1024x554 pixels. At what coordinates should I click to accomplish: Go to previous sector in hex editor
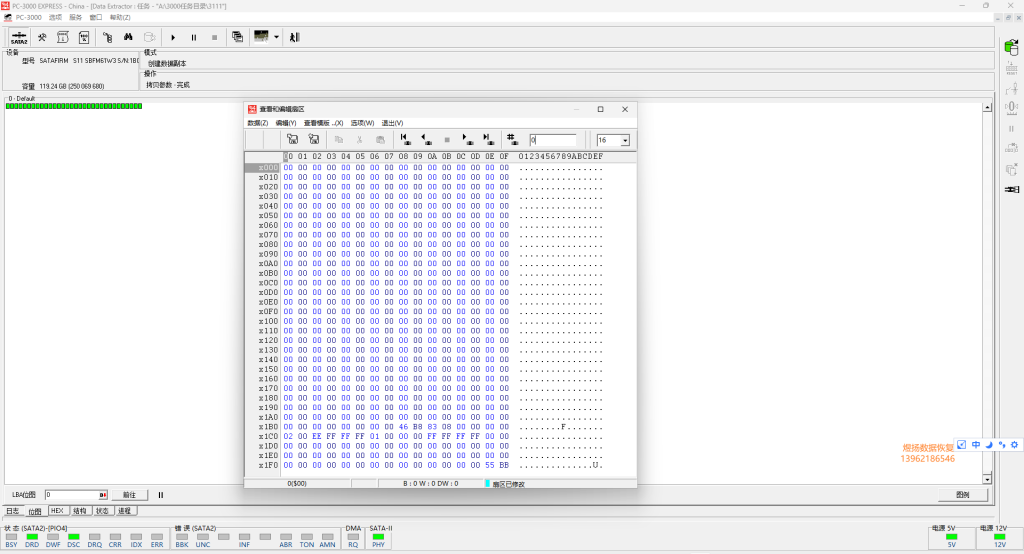pos(426,140)
